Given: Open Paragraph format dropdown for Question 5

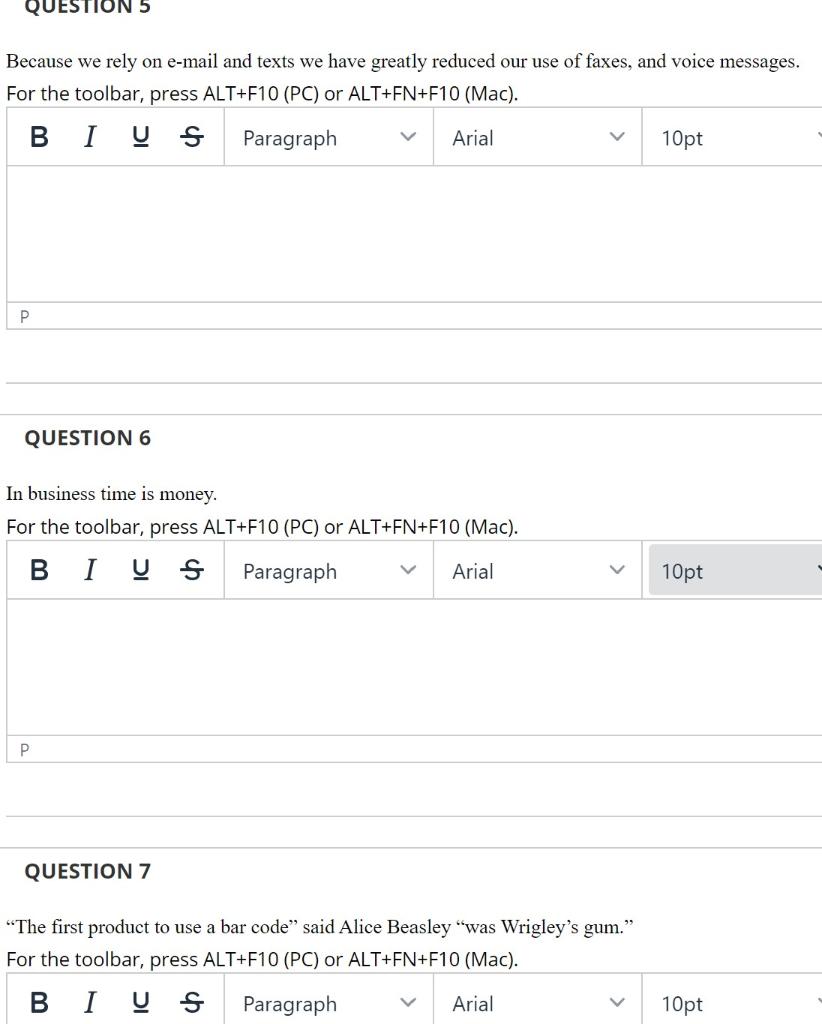Looking at the screenshot, I should 328,138.
